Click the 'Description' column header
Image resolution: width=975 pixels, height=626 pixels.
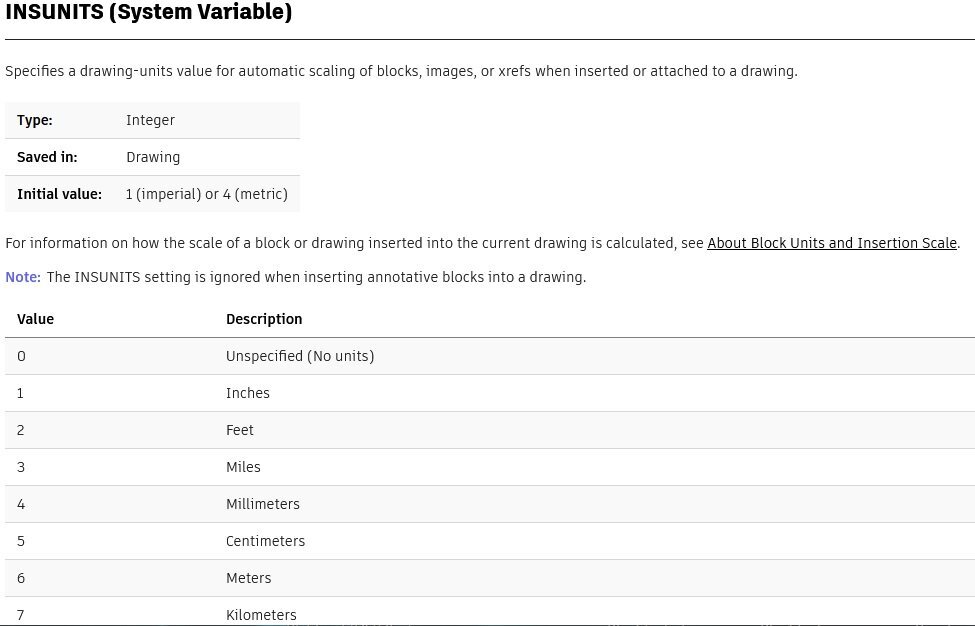[264, 319]
